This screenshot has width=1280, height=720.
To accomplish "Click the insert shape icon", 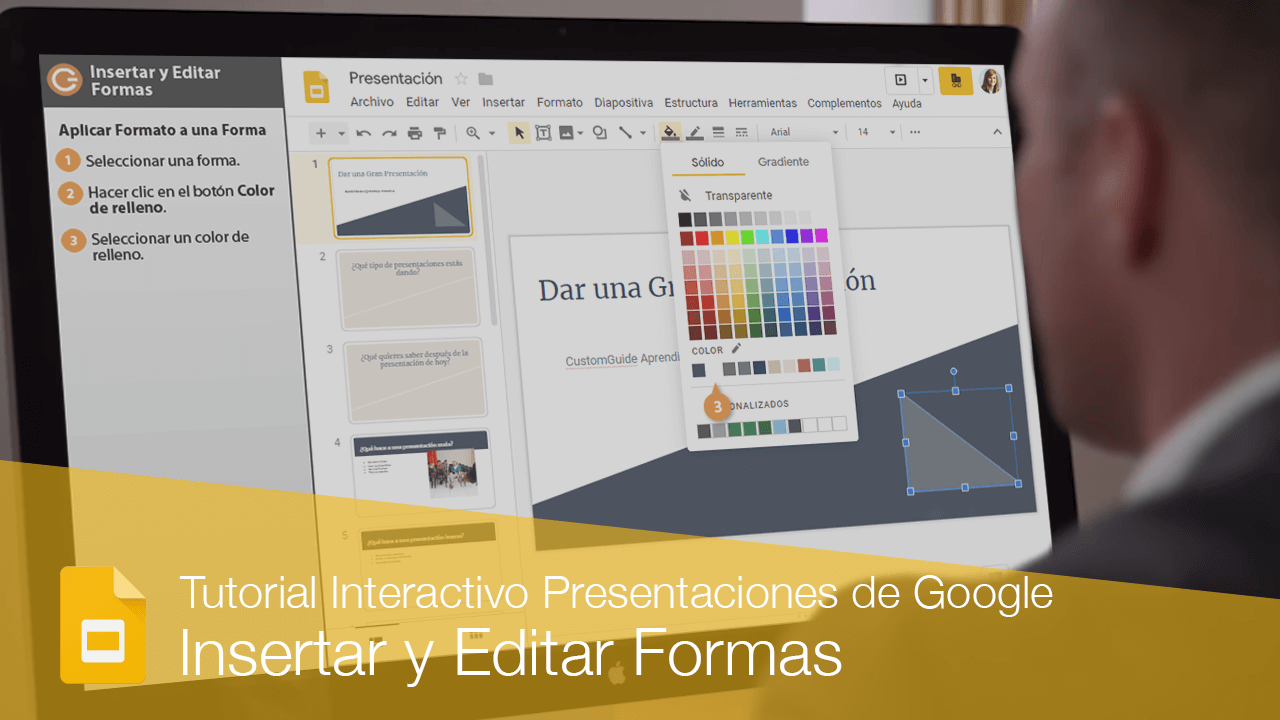I will (x=599, y=133).
